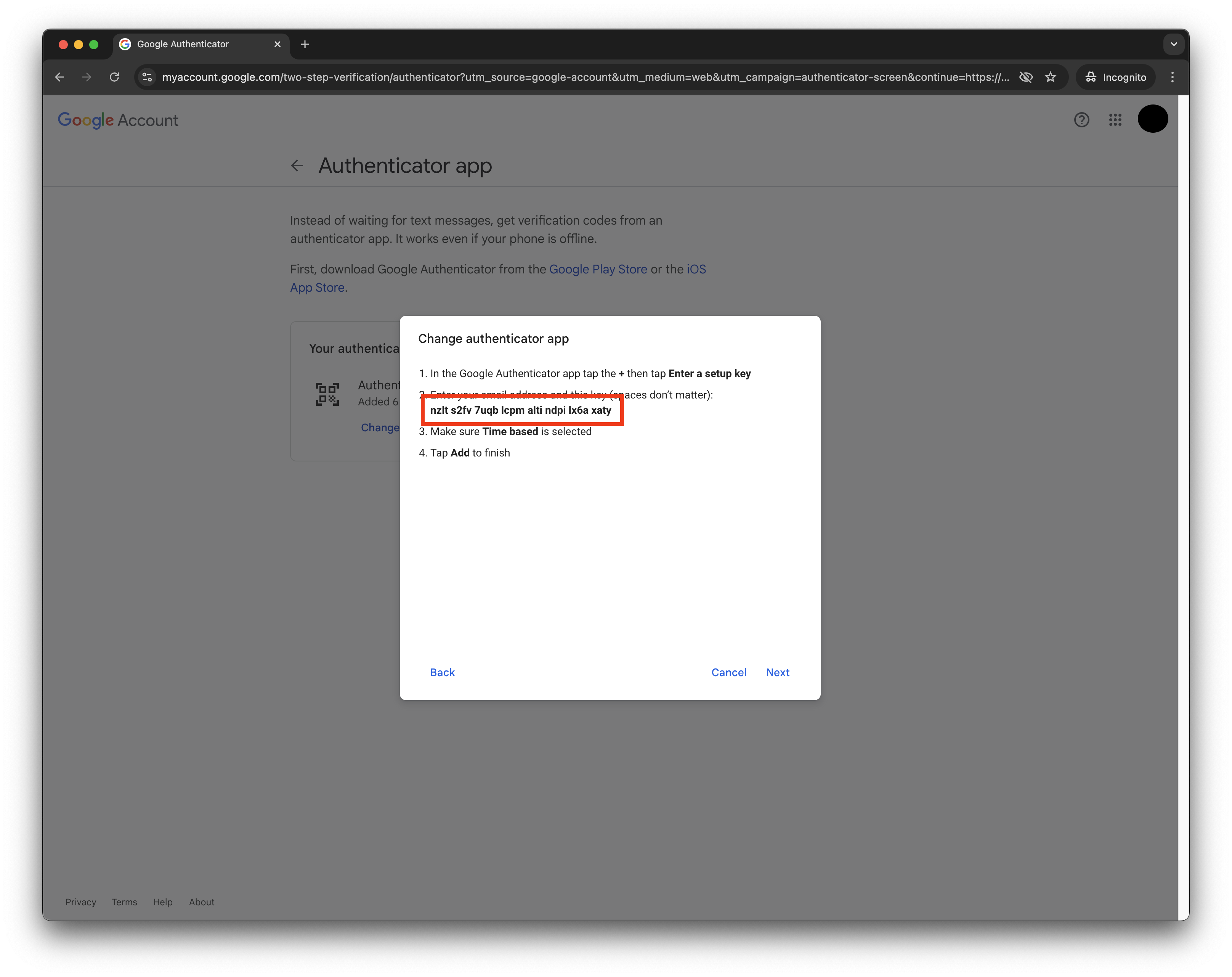1232x977 pixels.
Task: Open the Google Play Store link
Action: (598, 269)
